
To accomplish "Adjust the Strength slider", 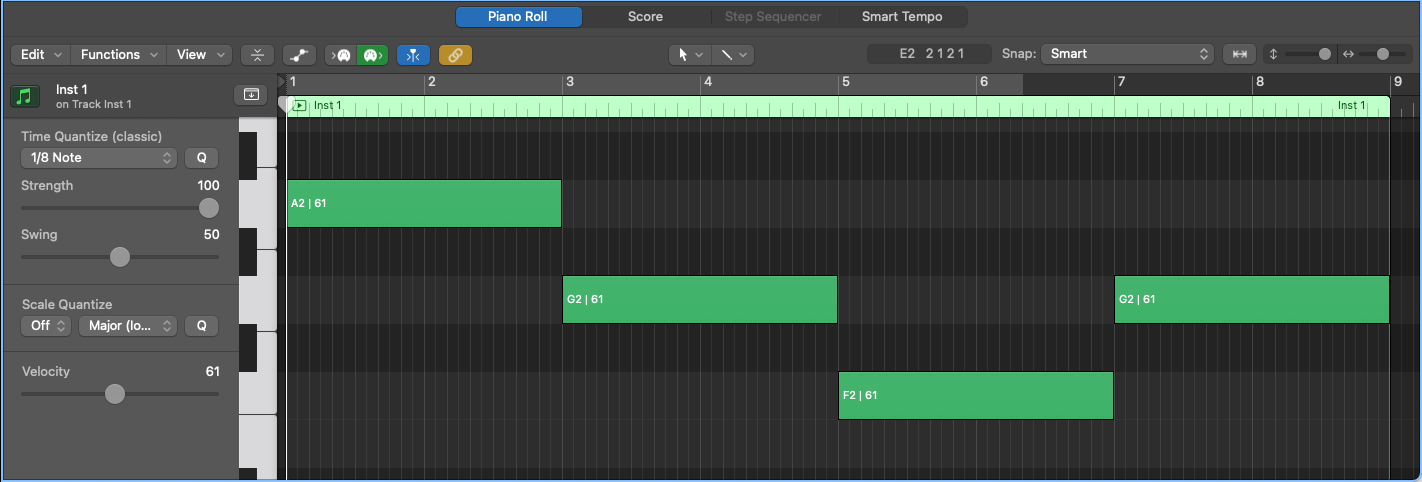I will (x=208, y=208).
